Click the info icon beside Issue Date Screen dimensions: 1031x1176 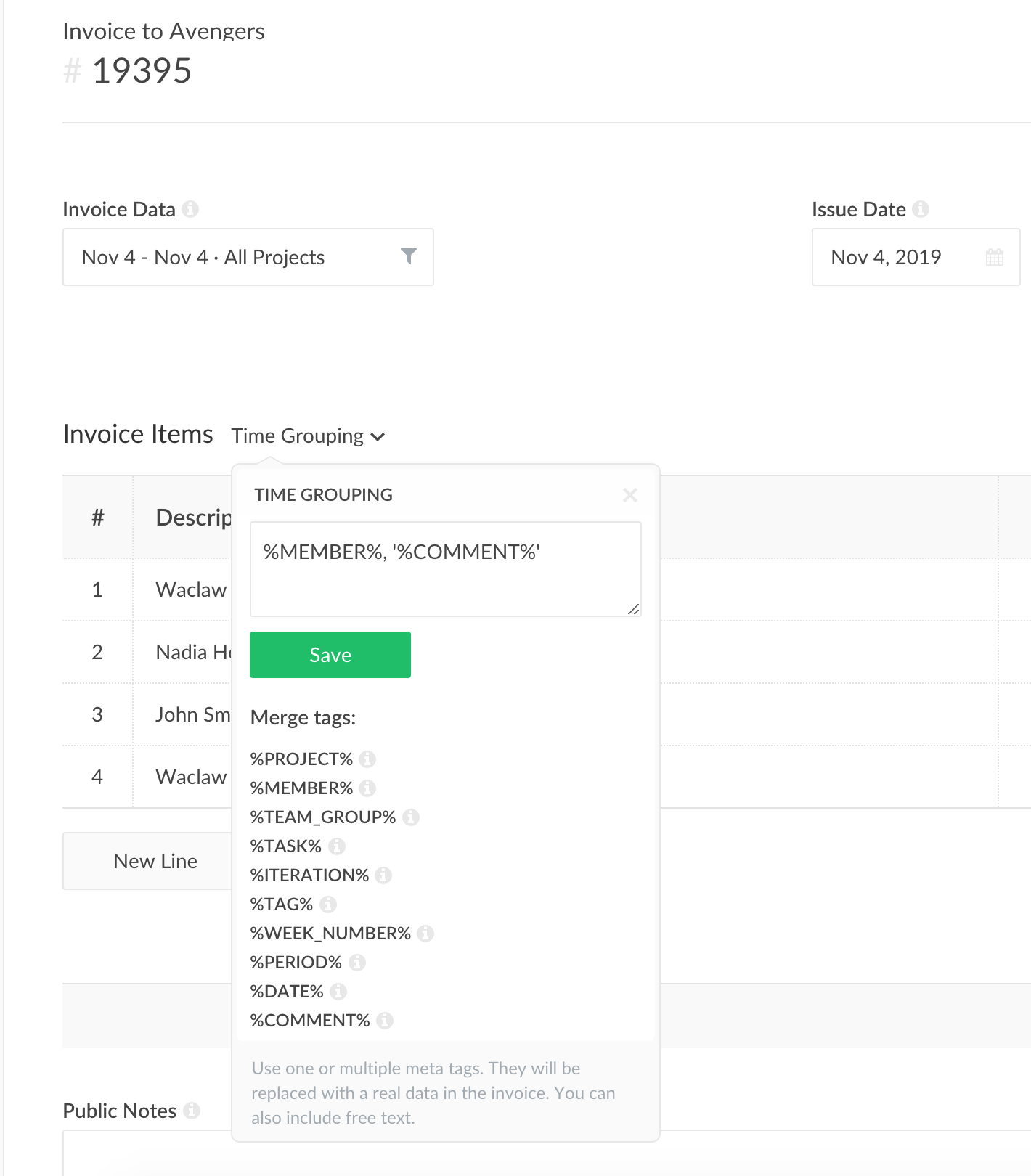point(921,209)
